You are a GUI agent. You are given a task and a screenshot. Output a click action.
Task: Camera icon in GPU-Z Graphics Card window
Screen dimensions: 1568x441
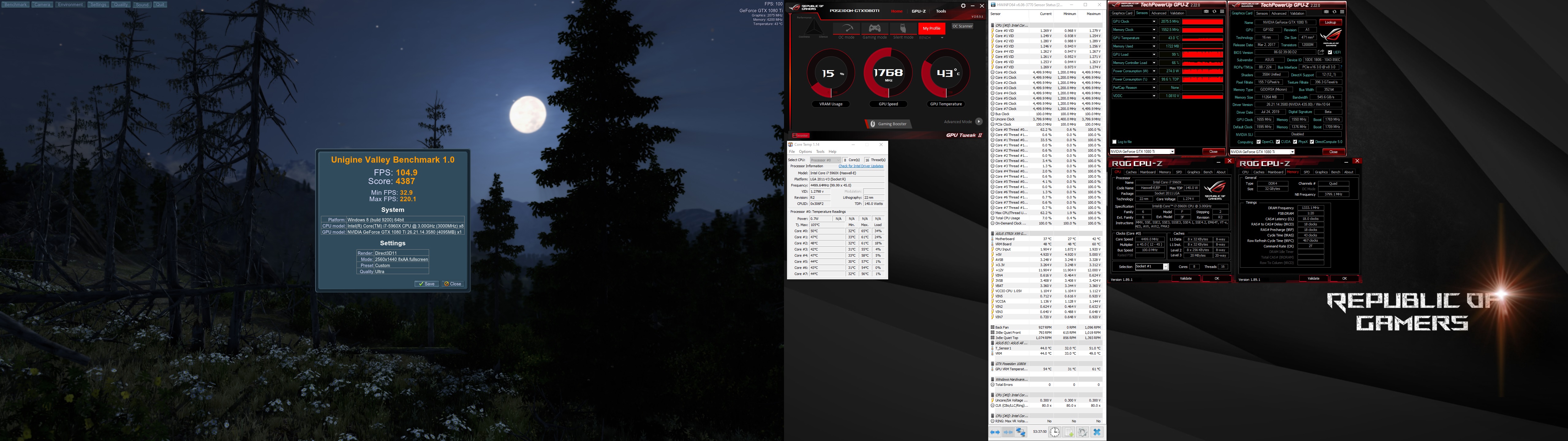point(1326,12)
